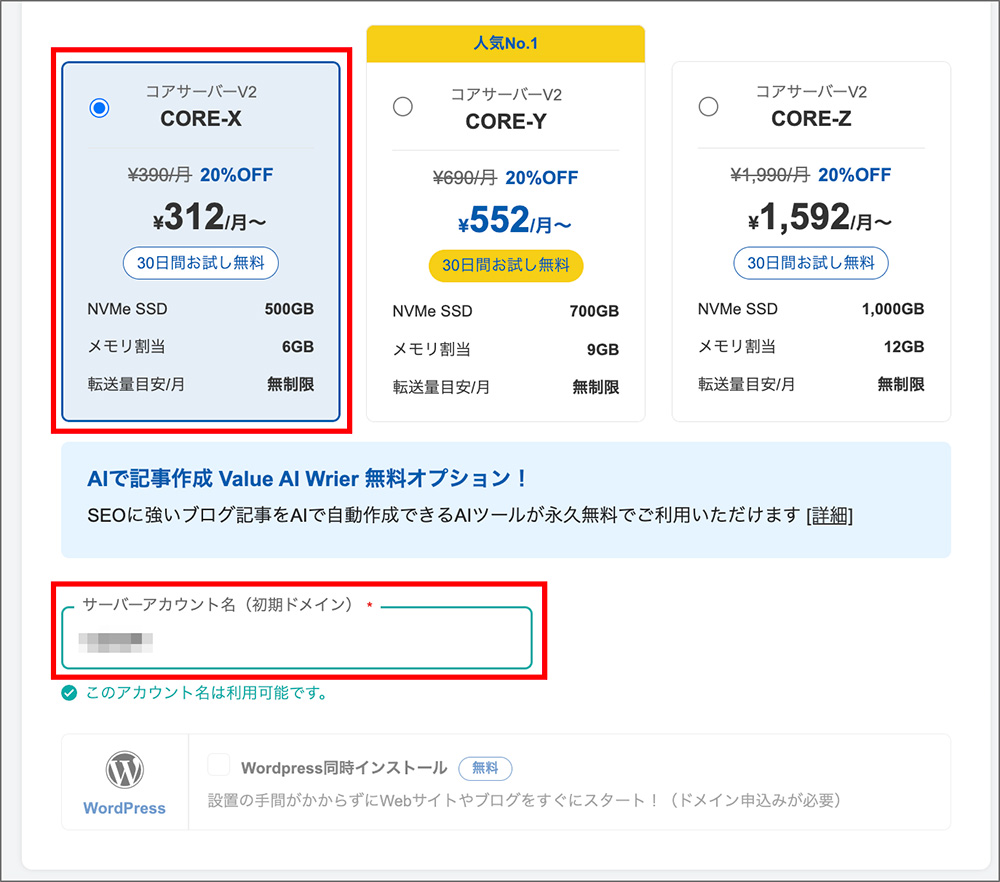This screenshot has height=882, width=1000.
Task: Select the CORE-Y plan radio button
Action: tap(402, 107)
